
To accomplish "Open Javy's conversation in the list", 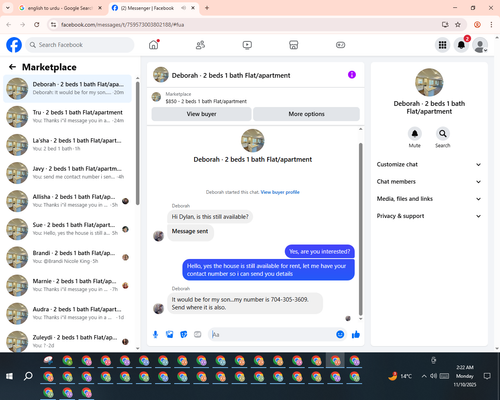I will [67, 173].
